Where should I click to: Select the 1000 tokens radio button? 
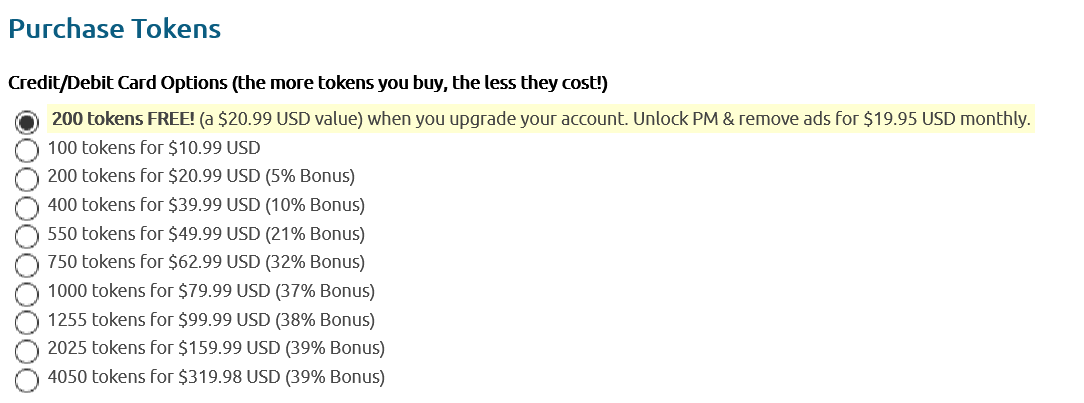(28, 294)
